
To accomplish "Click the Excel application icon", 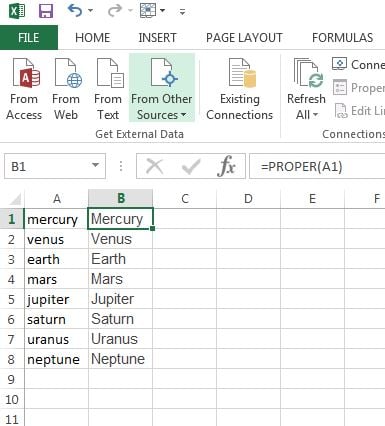I will coord(17,11).
